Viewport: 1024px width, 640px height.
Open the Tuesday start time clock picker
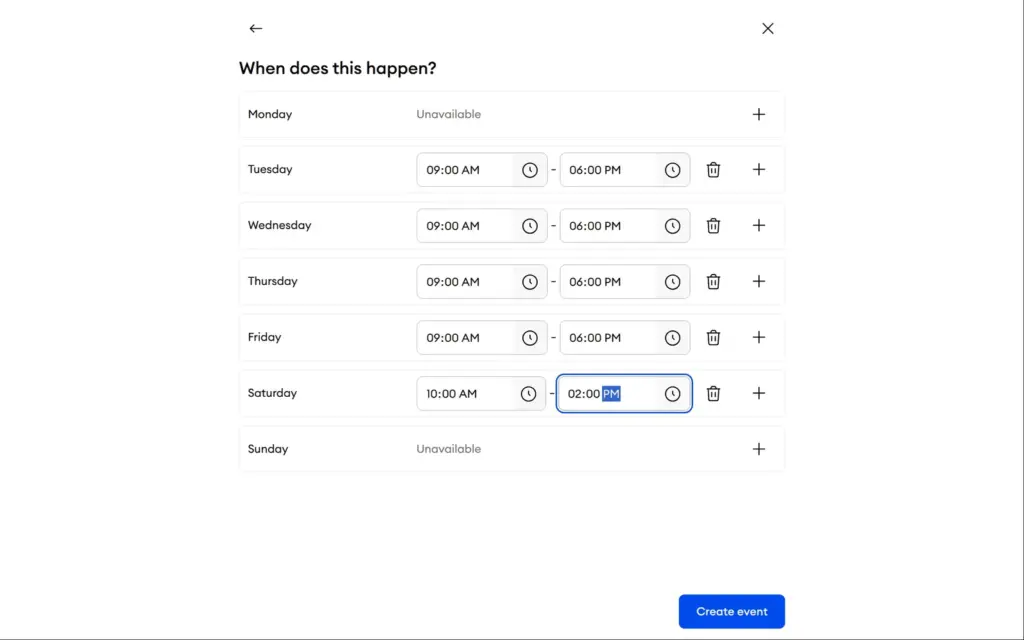click(530, 170)
